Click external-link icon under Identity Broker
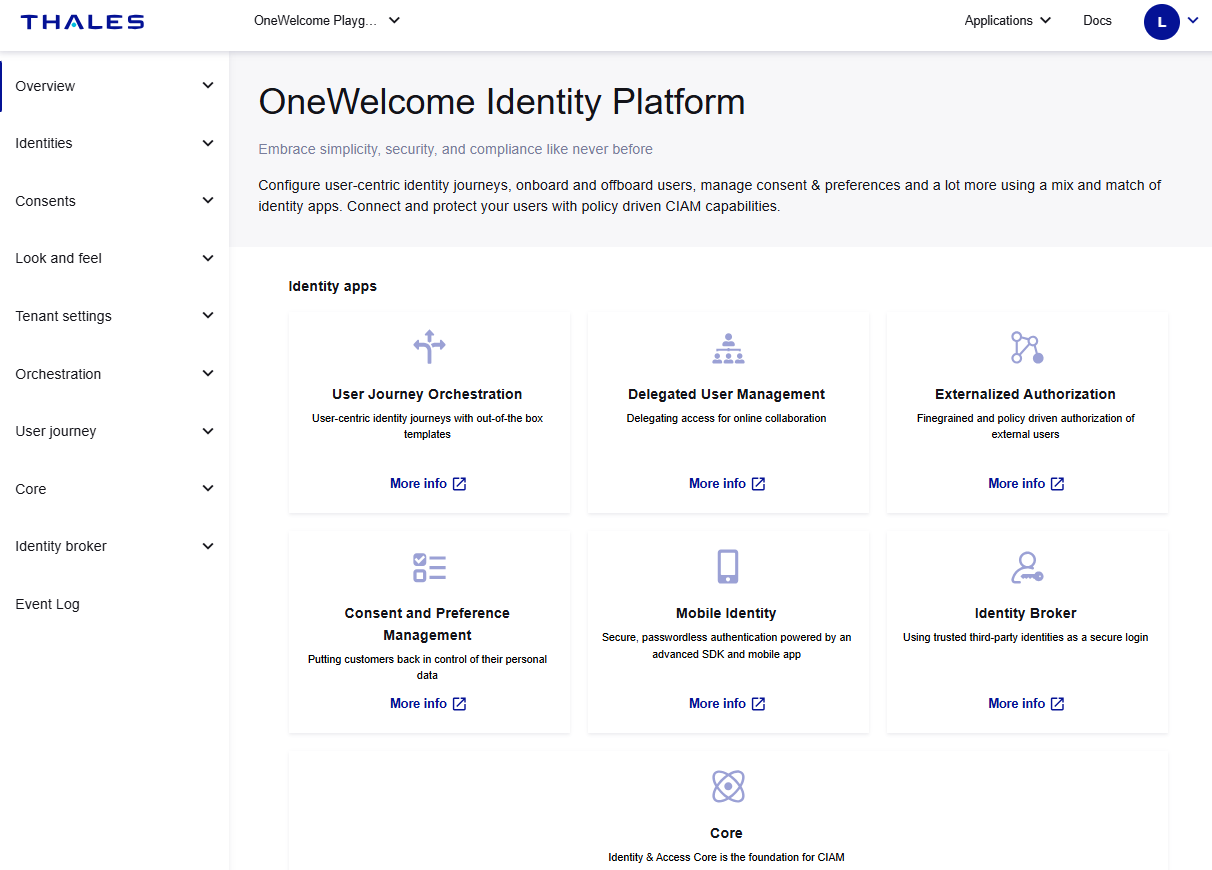The image size is (1212, 870). [1057, 704]
